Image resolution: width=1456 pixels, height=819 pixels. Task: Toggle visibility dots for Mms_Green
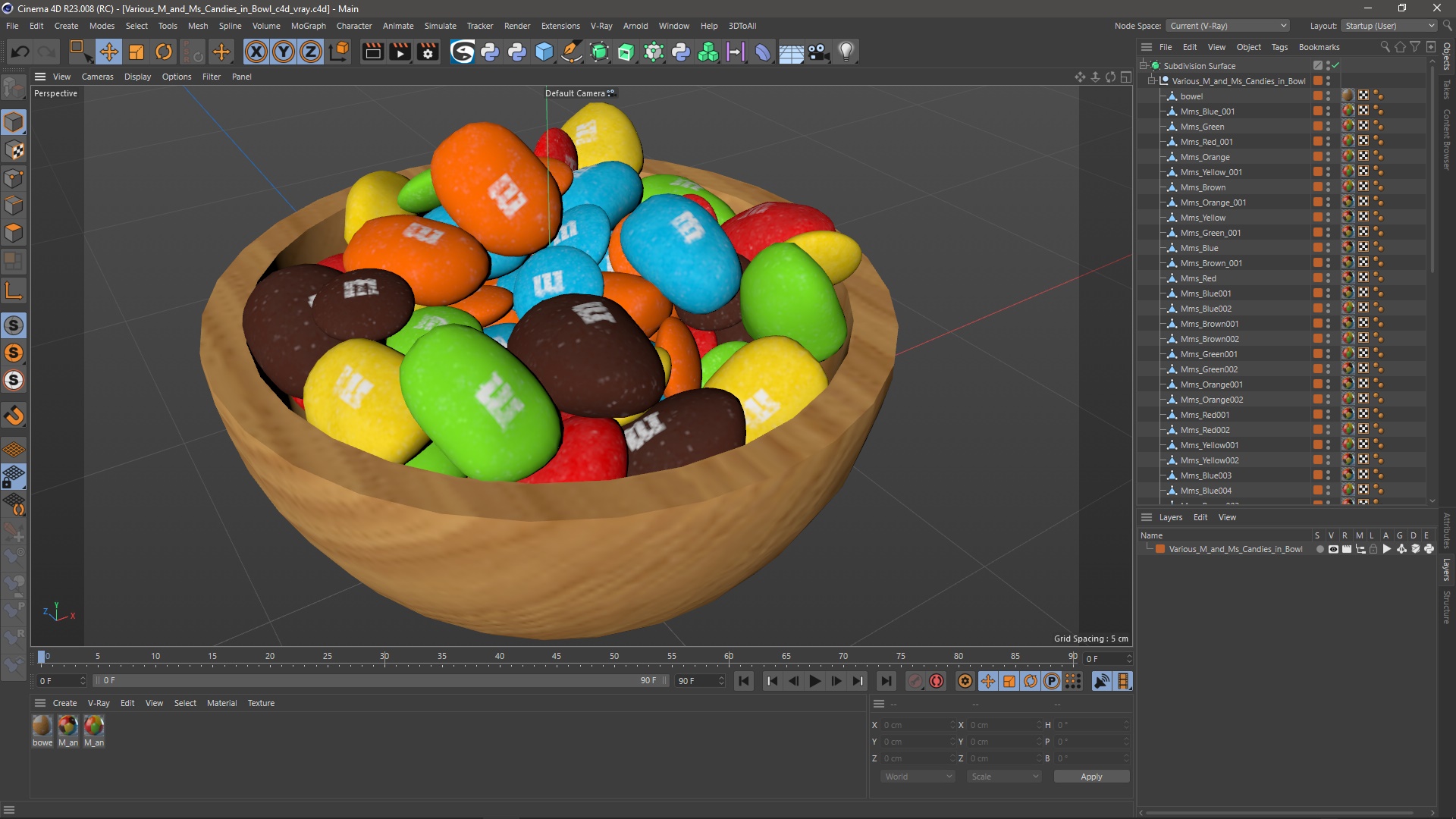point(1329,127)
